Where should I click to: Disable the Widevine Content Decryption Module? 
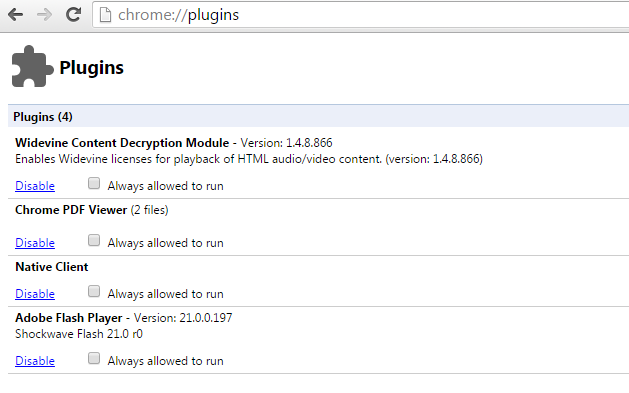tap(35, 186)
